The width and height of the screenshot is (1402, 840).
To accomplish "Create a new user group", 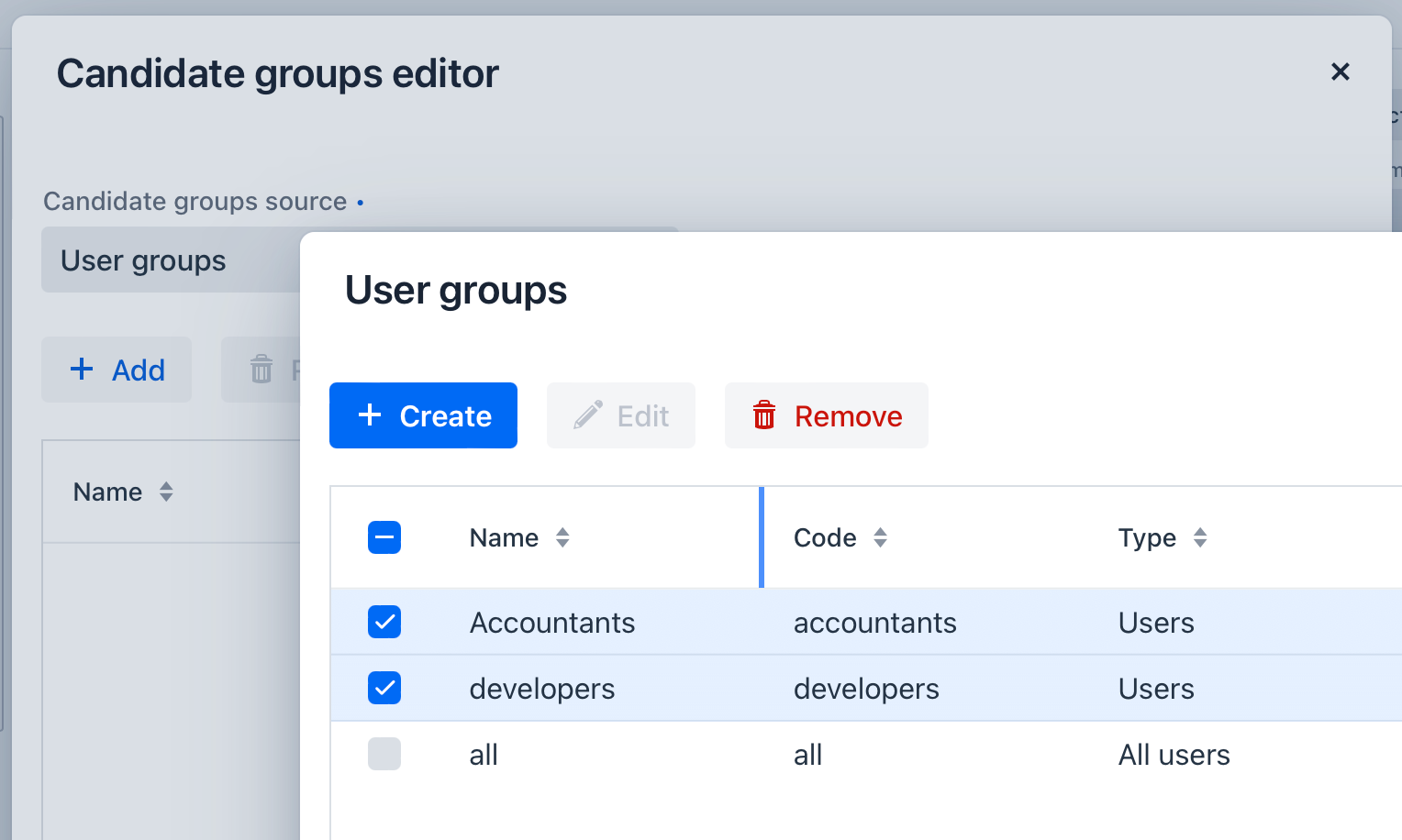I will click(x=423, y=415).
